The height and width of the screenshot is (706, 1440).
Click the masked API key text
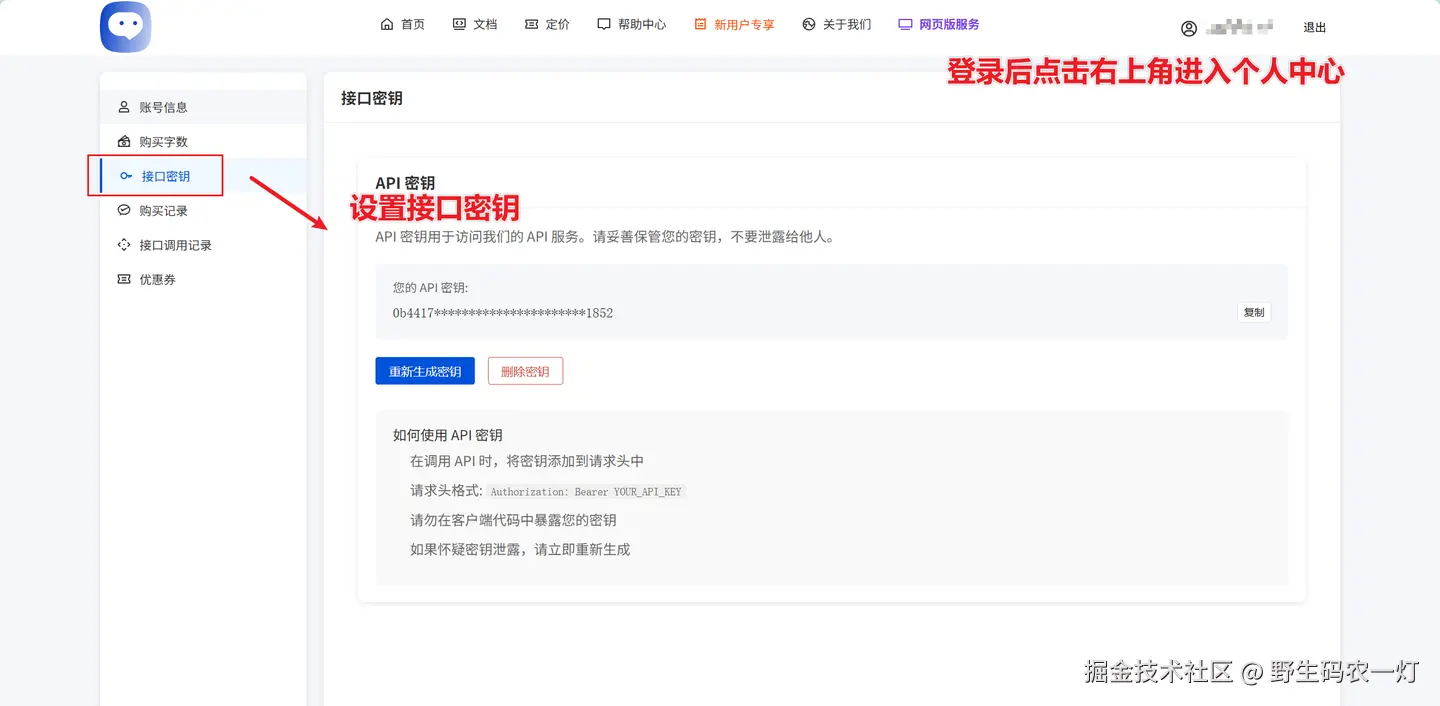click(x=502, y=313)
